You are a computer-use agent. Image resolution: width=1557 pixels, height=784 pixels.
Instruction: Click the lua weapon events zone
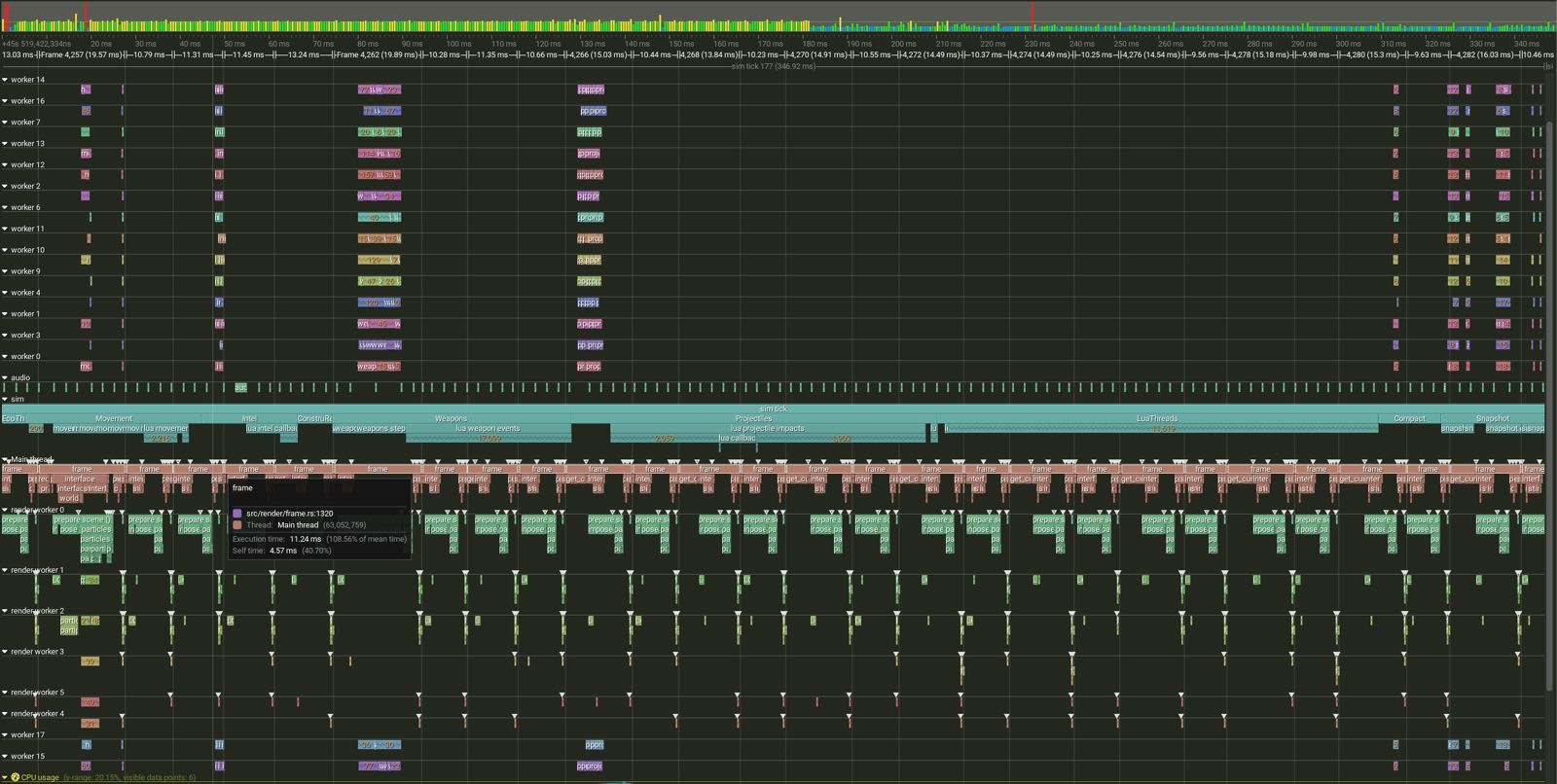pos(488,428)
